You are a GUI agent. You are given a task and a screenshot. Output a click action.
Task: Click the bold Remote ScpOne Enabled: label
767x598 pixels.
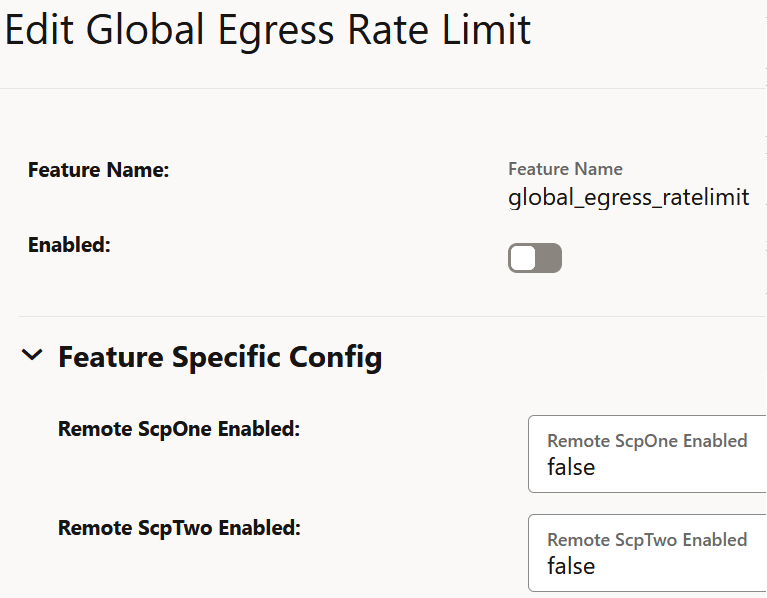coord(179,429)
